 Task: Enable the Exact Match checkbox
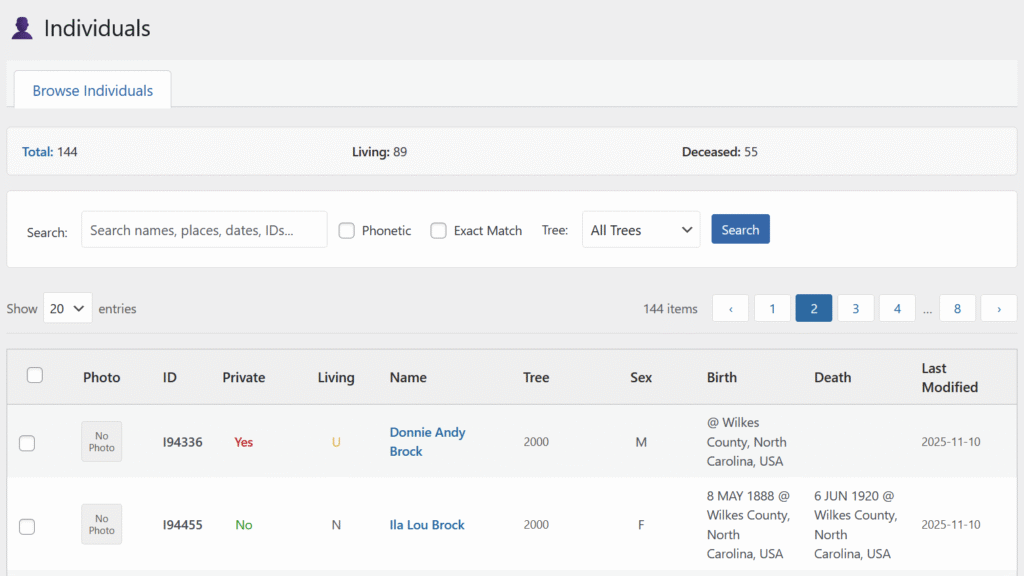(438, 231)
